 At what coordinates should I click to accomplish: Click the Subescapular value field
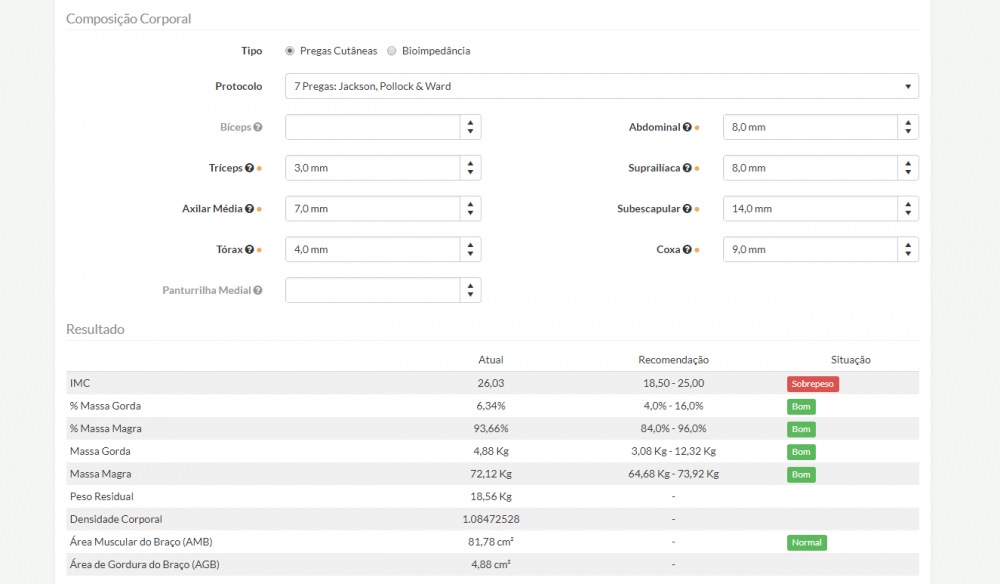click(x=810, y=209)
